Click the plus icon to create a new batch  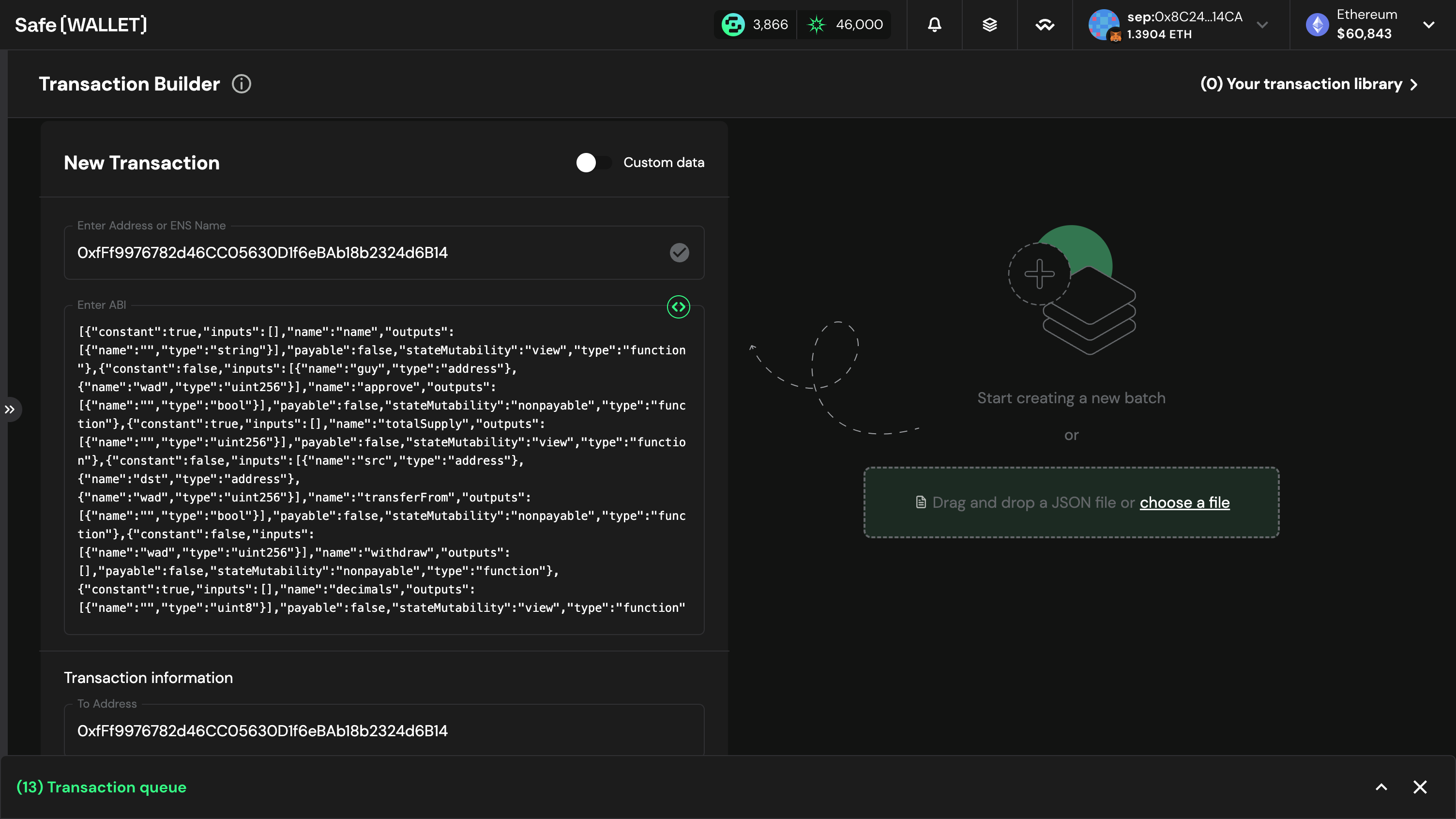[1039, 274]
